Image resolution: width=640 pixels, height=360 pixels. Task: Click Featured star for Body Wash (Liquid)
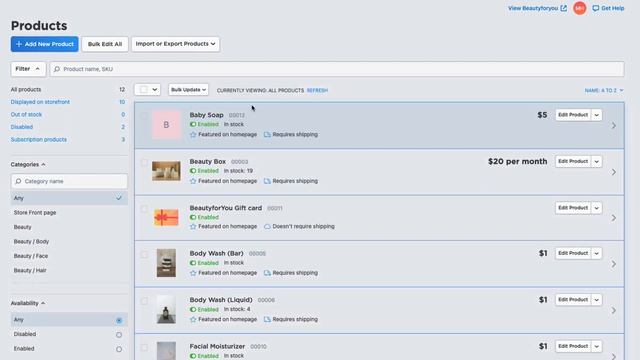[x=193, y=320]
